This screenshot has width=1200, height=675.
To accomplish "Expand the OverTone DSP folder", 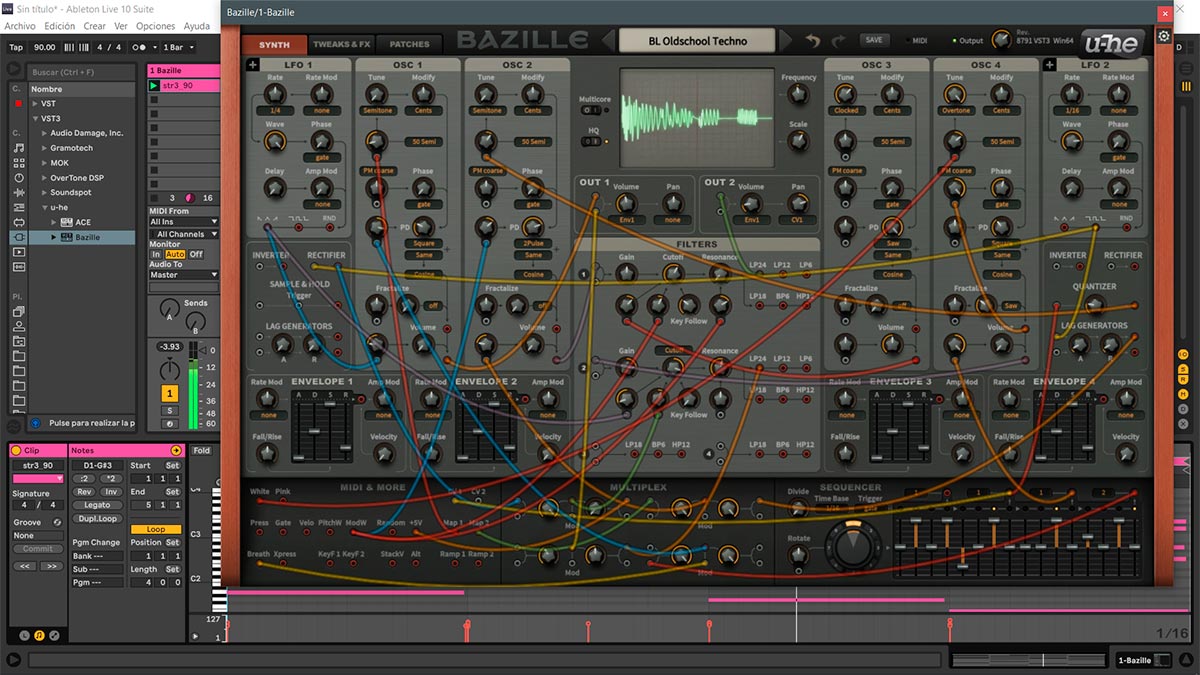I will (45, 178).
